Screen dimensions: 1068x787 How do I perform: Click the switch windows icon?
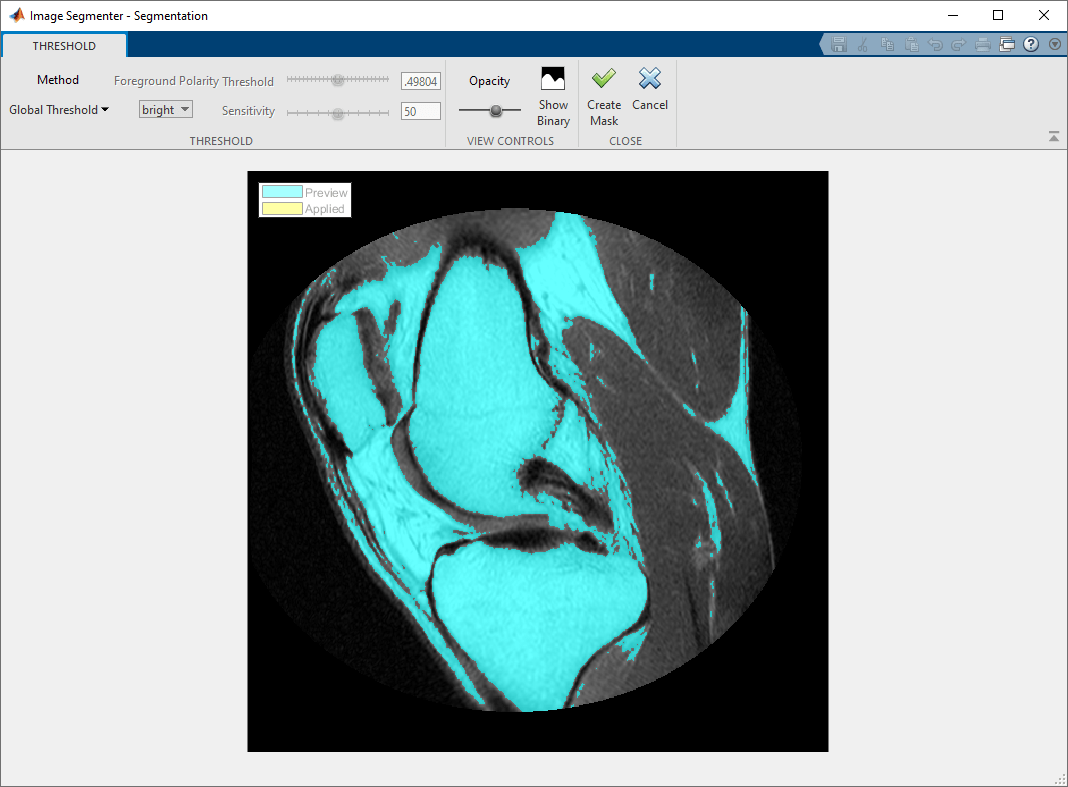pyautogui.click(x=1007, y=45)
